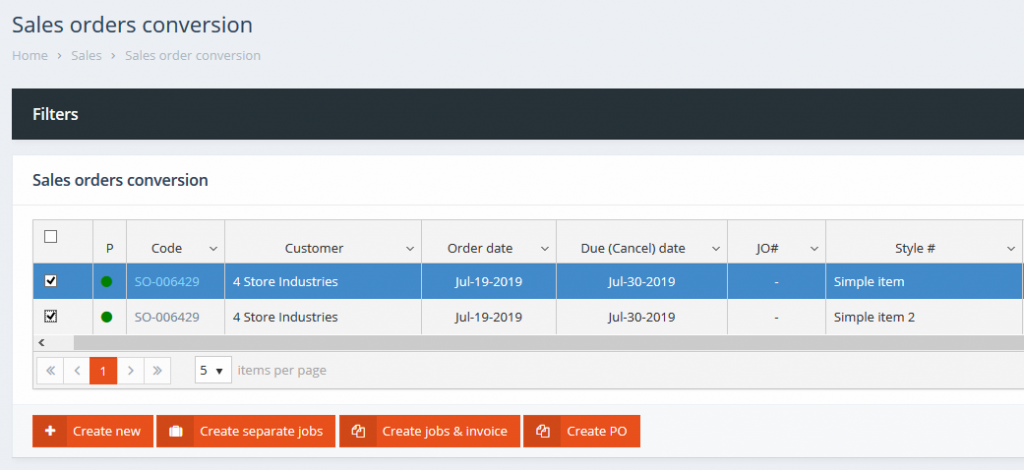Click the Create jobs & invoice button
The image size is (1024, 470).
pos(430,431)
